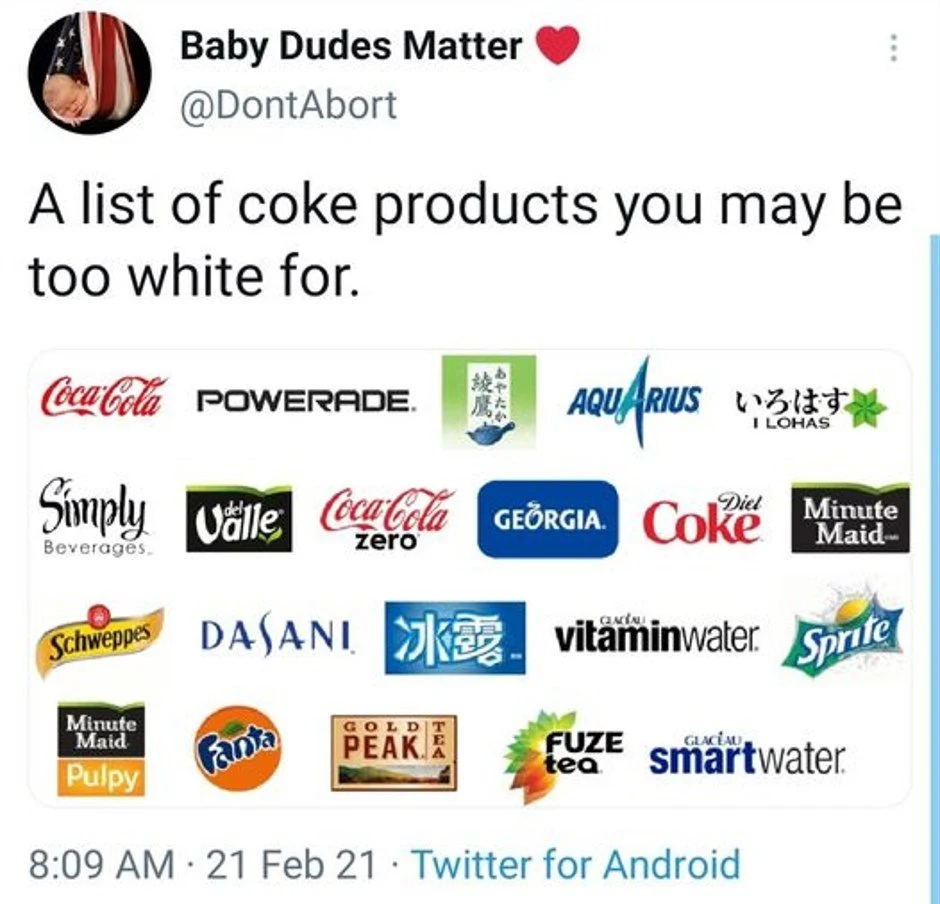Open the Baby Dudes Matter display name
Image resolution: width=940 pixels, height=904 pixels.
point(351,46)
